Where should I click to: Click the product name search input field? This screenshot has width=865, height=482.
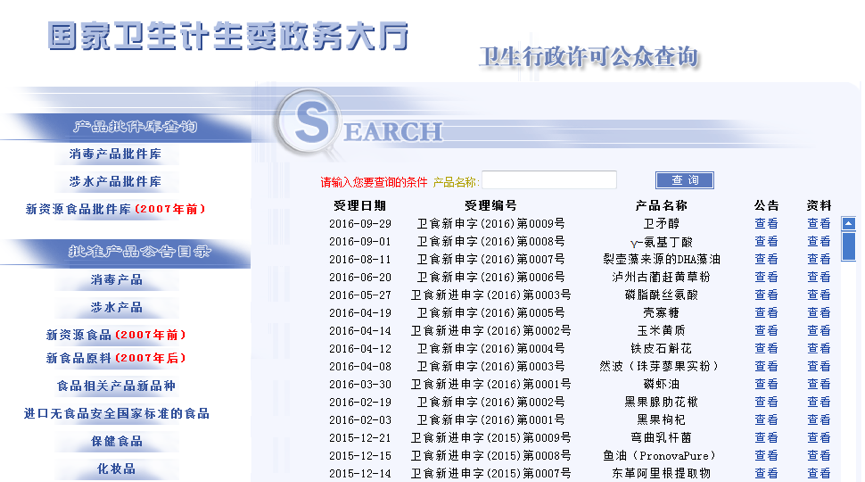click(x=548, y=181)
